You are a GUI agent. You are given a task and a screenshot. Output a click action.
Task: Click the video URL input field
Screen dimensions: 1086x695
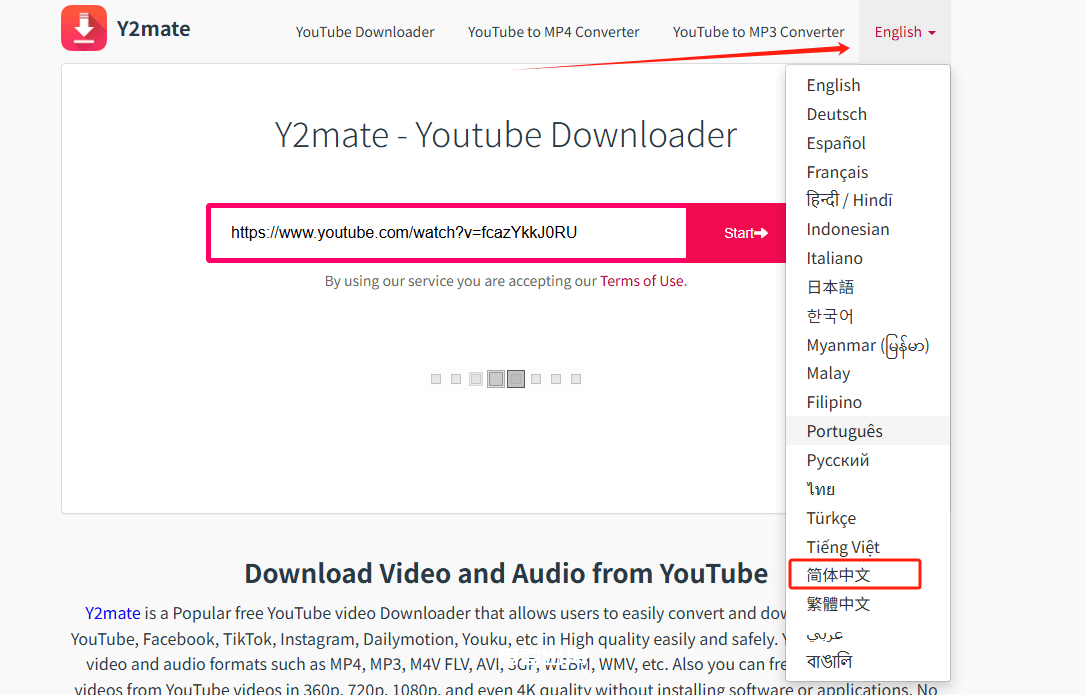point(445,232)
